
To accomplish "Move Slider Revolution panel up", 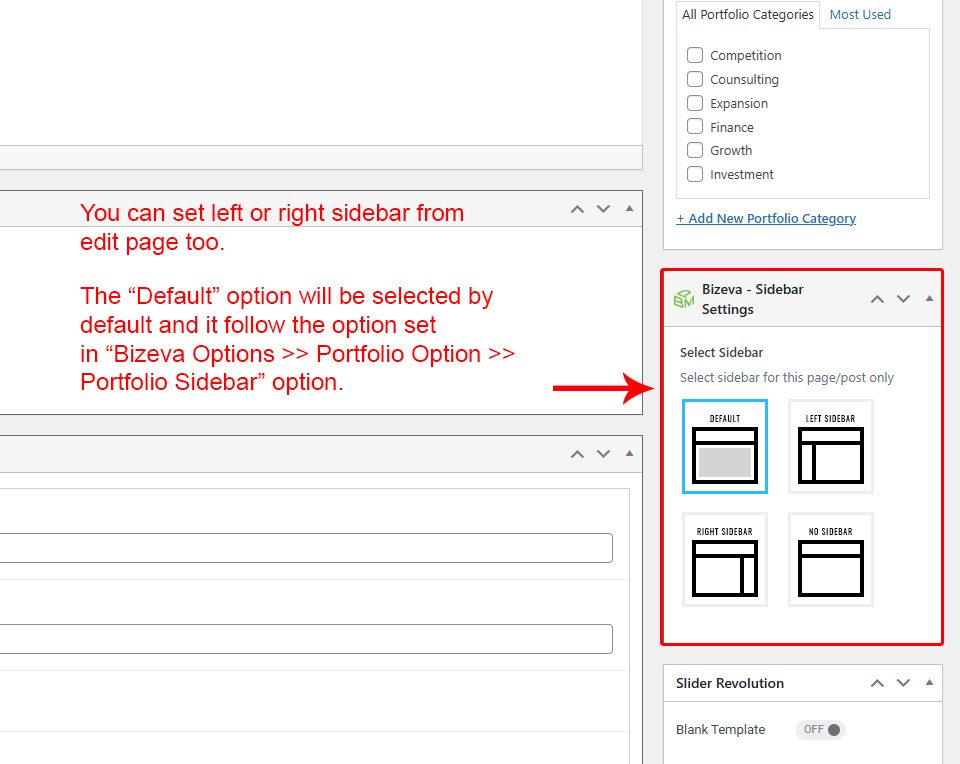I will click(x=877, y=683).
